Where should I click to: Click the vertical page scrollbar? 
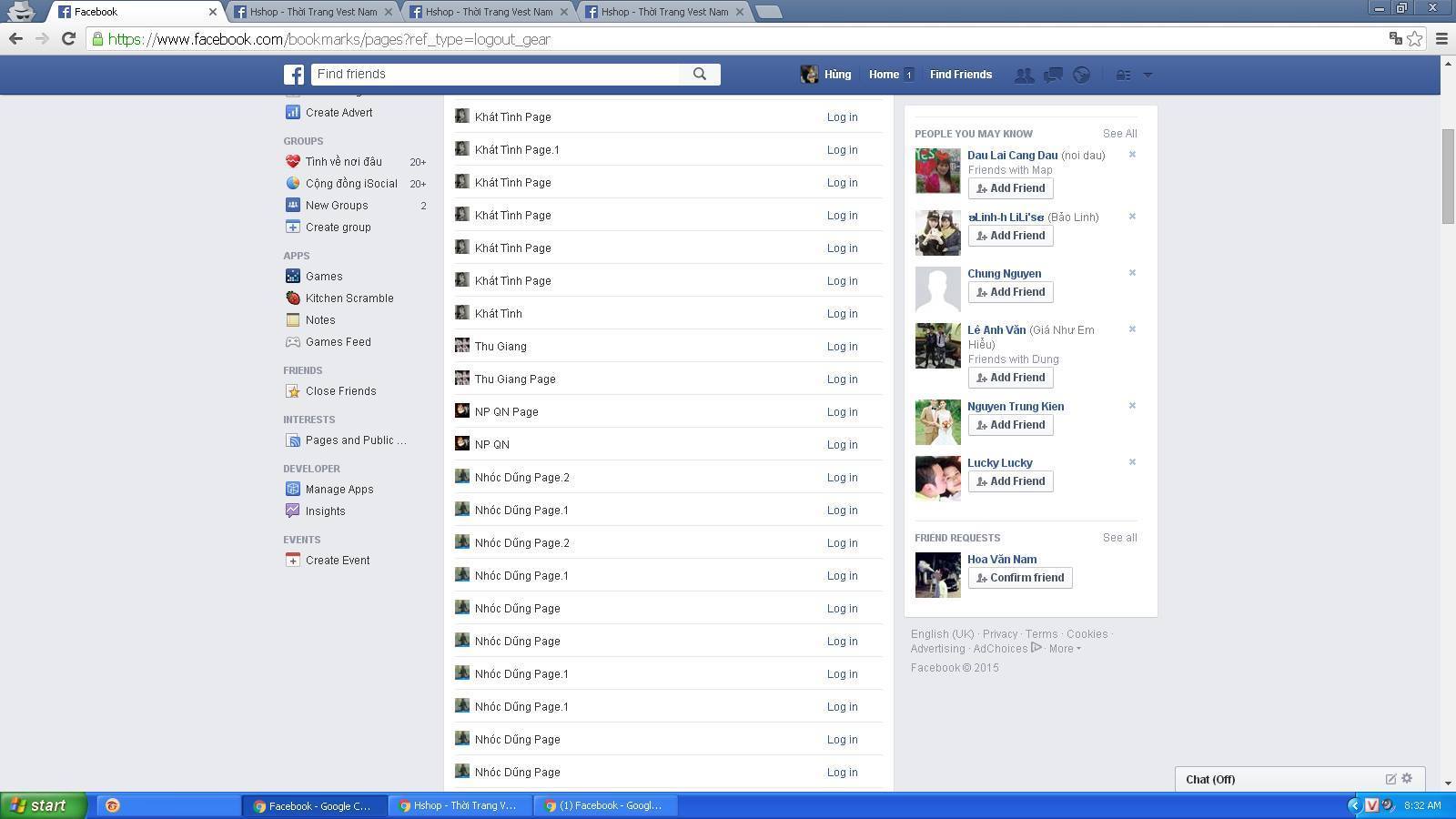(x=1448, y=177)
